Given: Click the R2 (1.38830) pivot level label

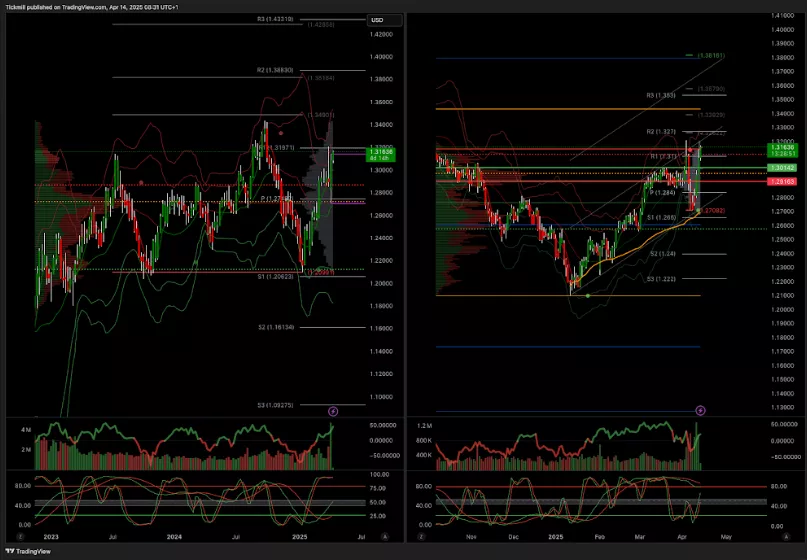Looking at the screenshot, I should point(274,70).
